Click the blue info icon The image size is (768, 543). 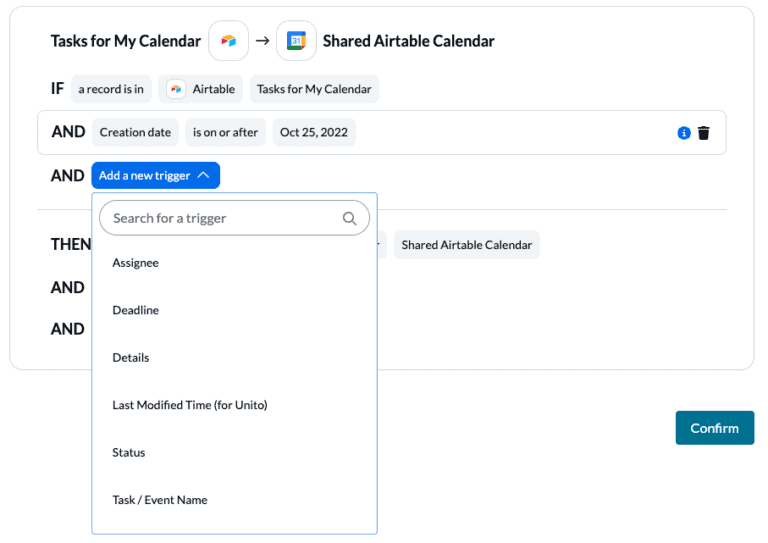pos(684,133)
